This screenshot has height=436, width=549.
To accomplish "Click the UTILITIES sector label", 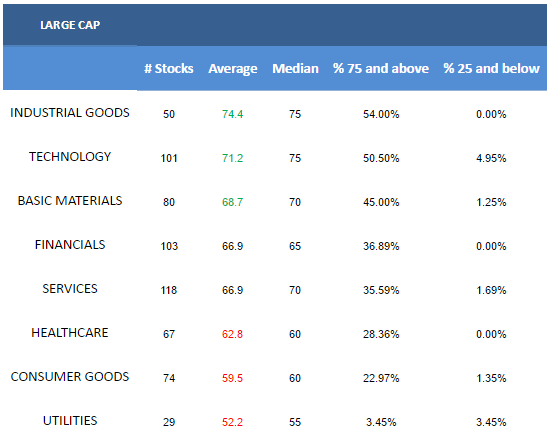I will (70, 421).
